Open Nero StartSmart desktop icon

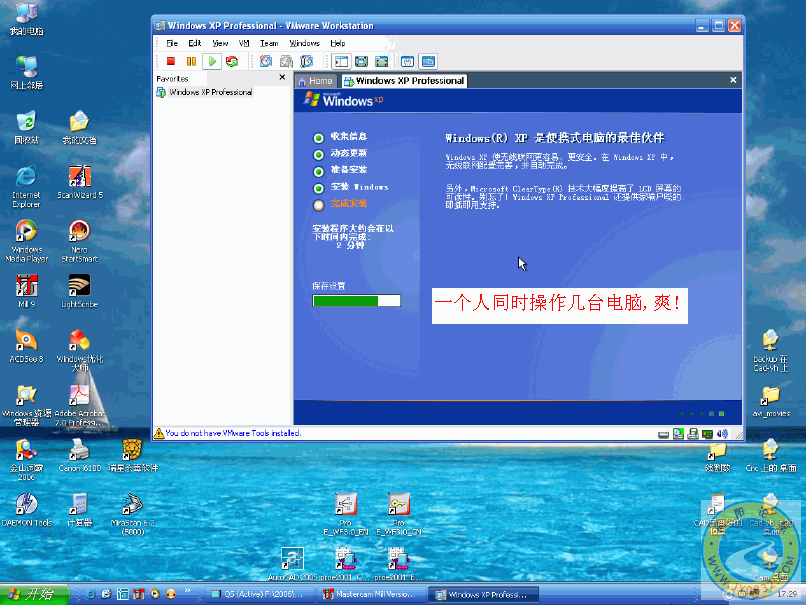[80, 241]
